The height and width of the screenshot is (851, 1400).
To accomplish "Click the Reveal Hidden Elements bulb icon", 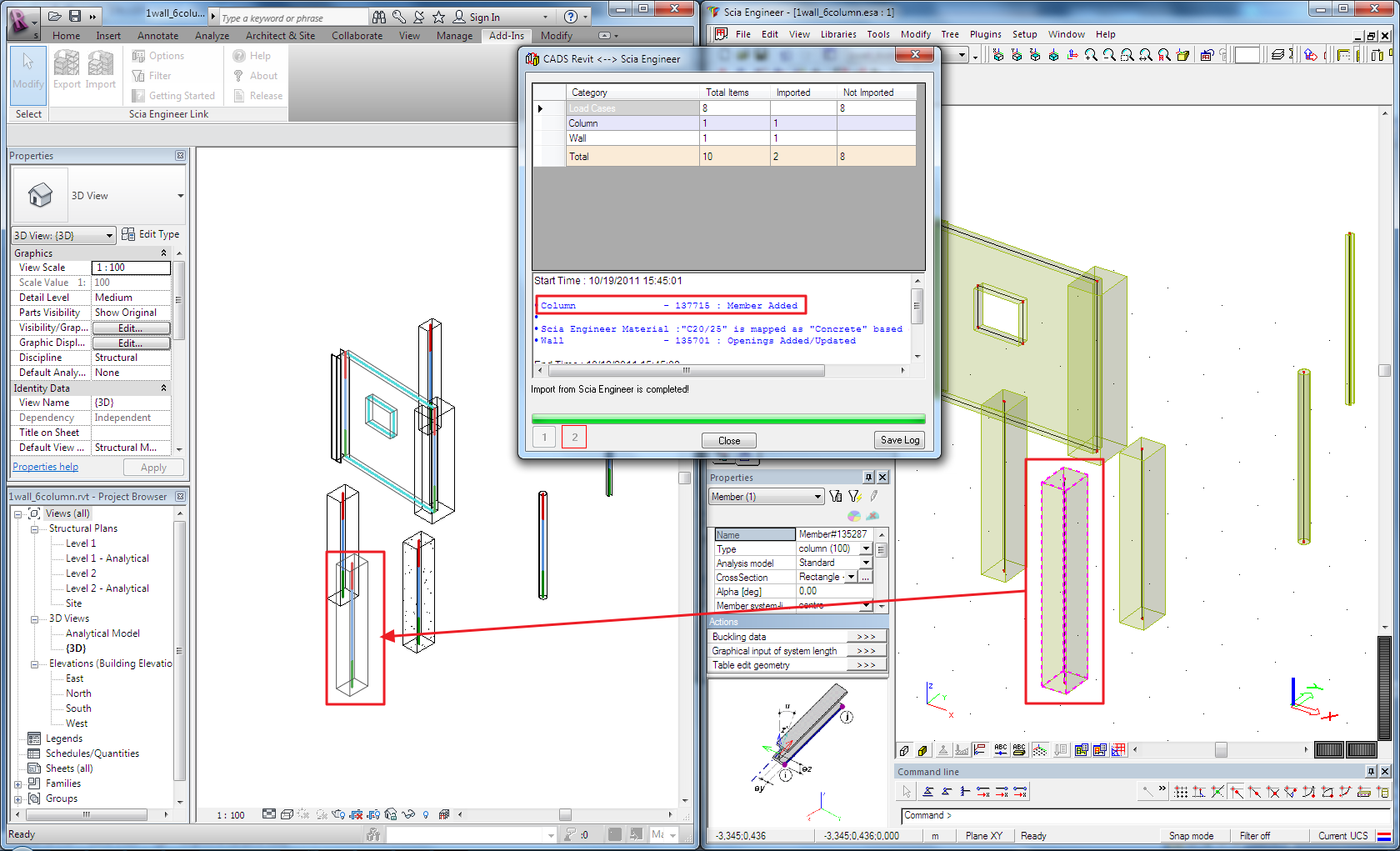I will coord(426,814).
